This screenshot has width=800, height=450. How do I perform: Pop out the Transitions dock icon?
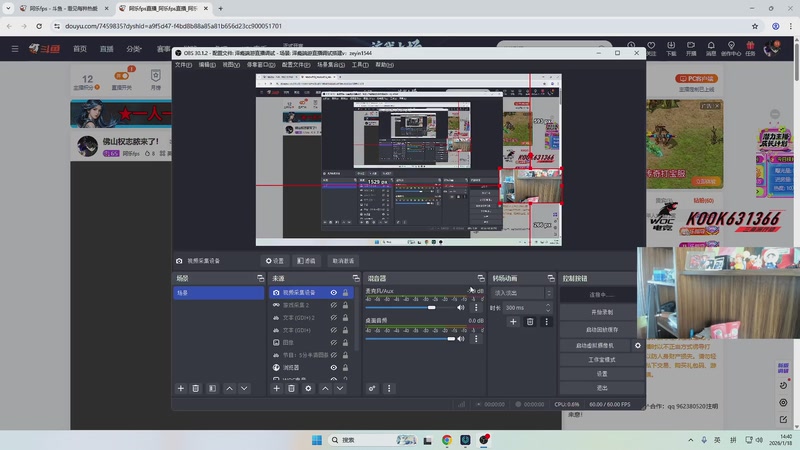pyautogui.click(x=551, y=278)
